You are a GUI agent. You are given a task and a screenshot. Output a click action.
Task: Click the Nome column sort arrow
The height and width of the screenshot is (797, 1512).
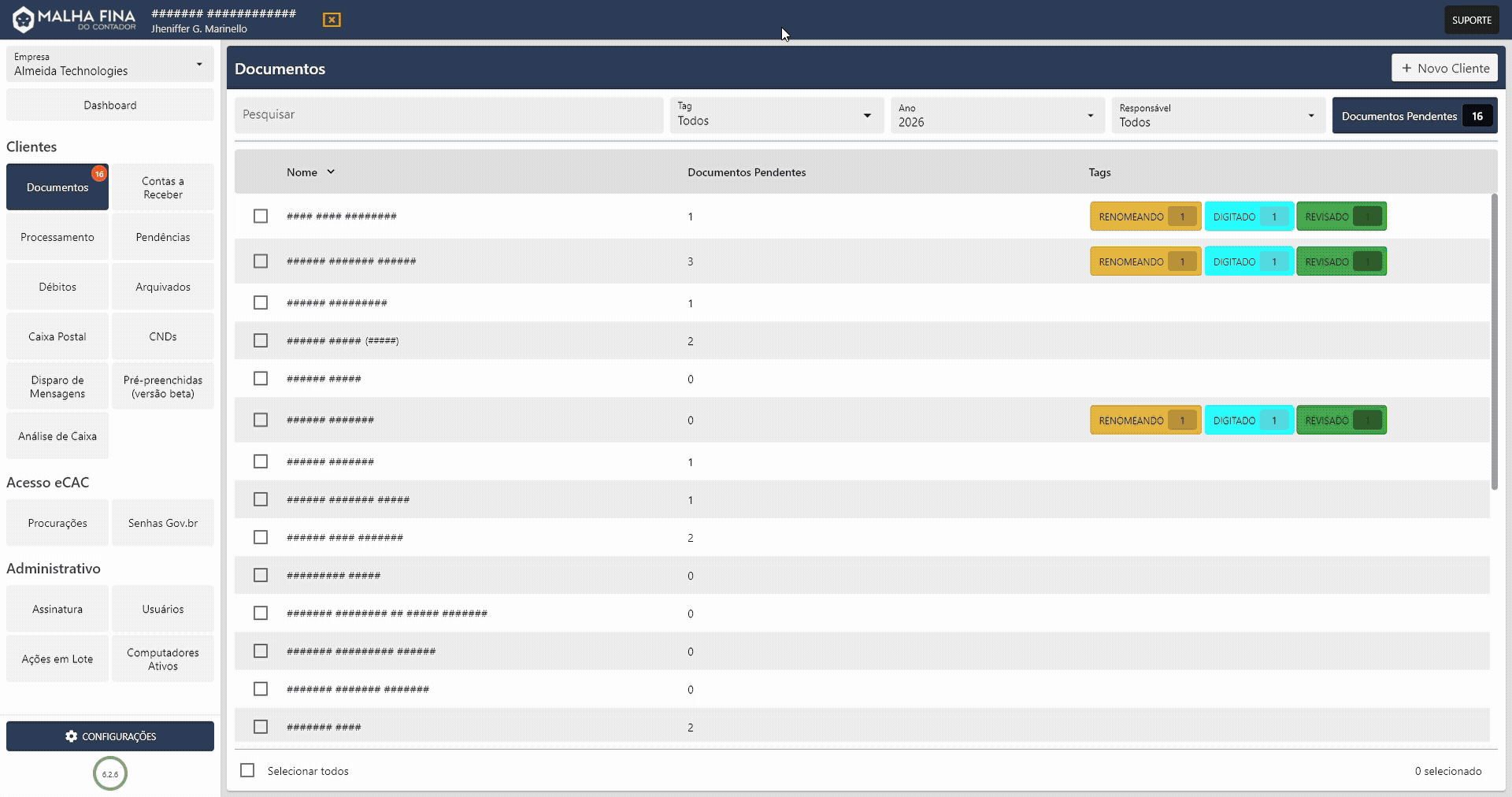click(331, 172)
